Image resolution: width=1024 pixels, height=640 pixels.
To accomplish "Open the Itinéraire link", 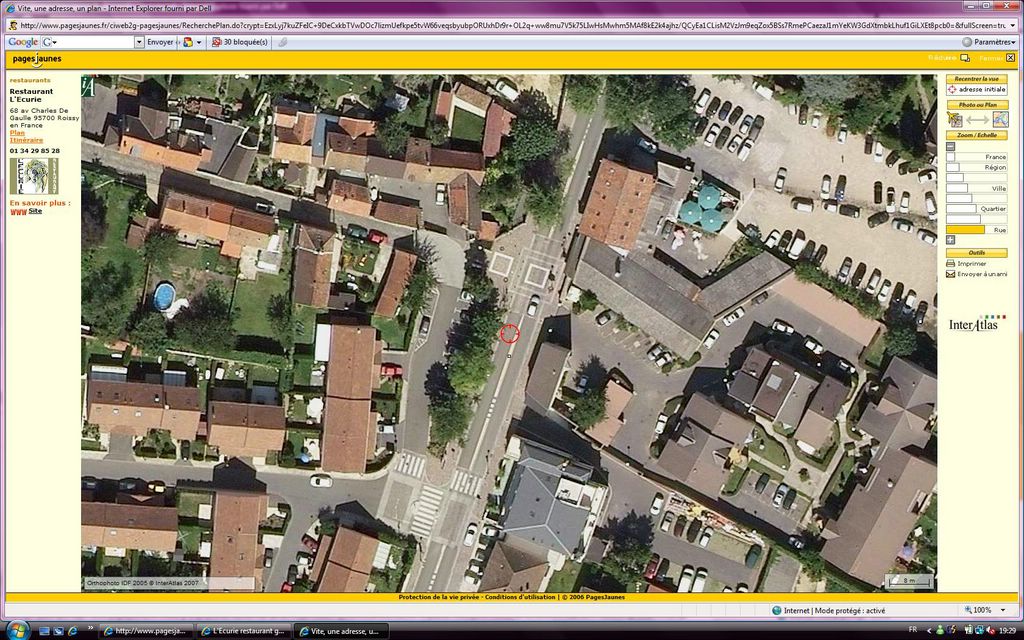I will [x=26, y=140].
